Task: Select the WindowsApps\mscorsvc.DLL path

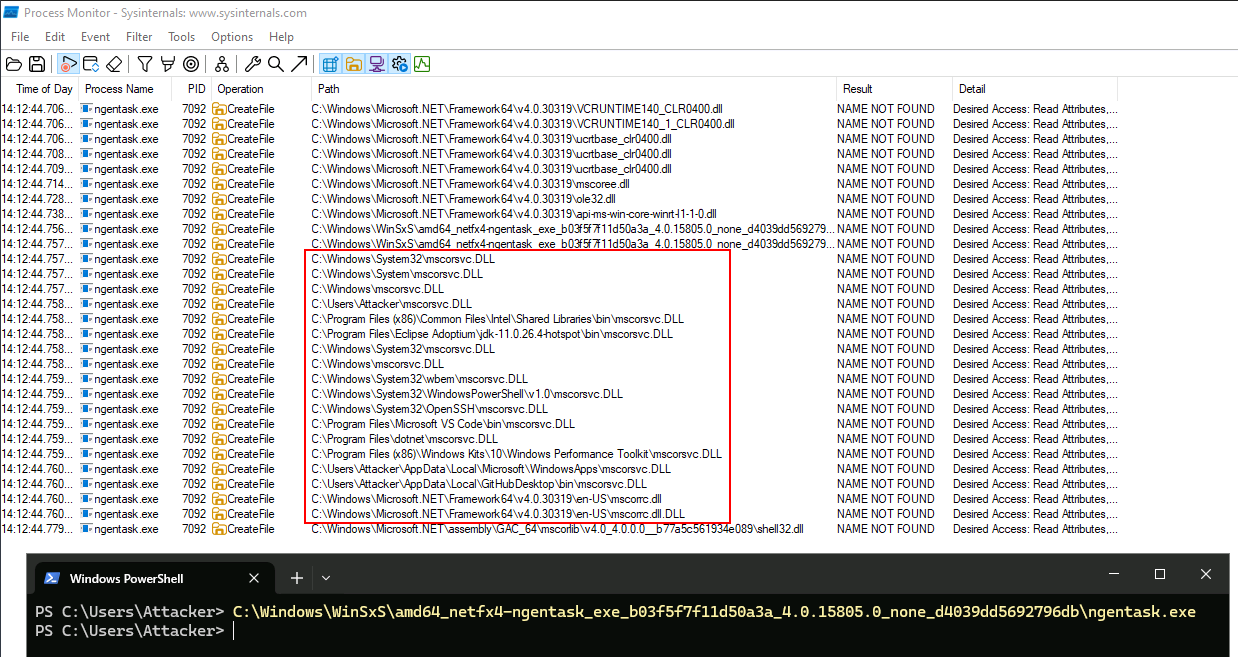Action: 491,469
